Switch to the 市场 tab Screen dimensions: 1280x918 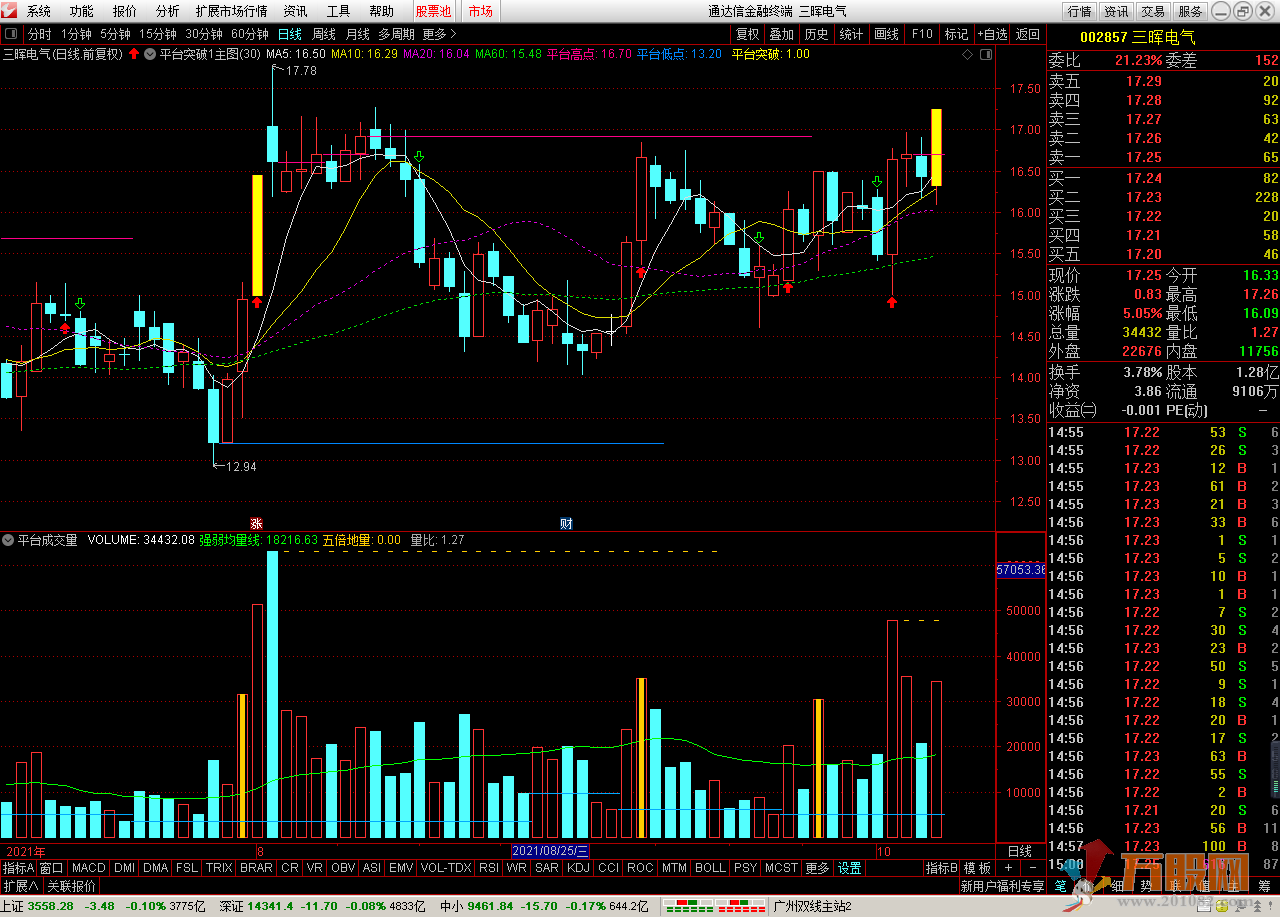coord(480,11)
